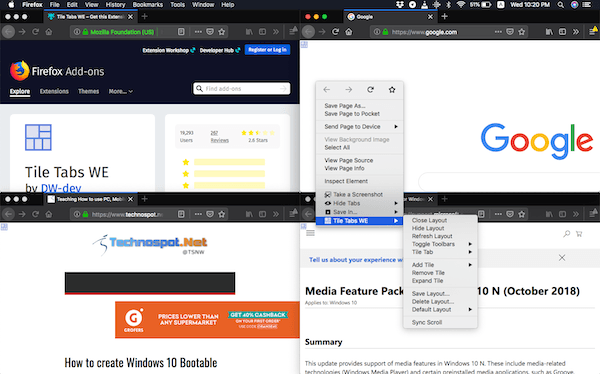Open the Extension Workshop link

tap(169, 50)
